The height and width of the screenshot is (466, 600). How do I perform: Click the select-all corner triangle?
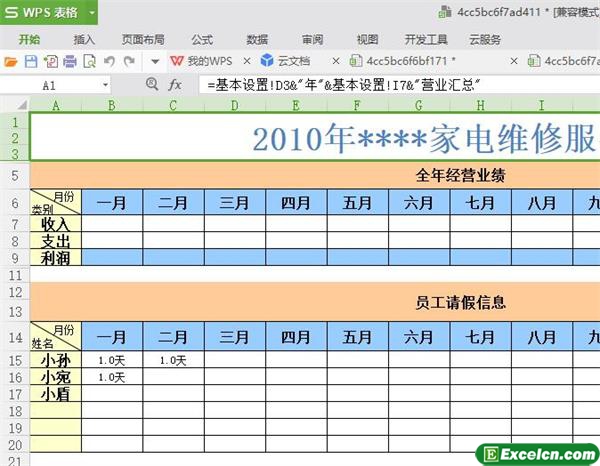tap(23, 105)
